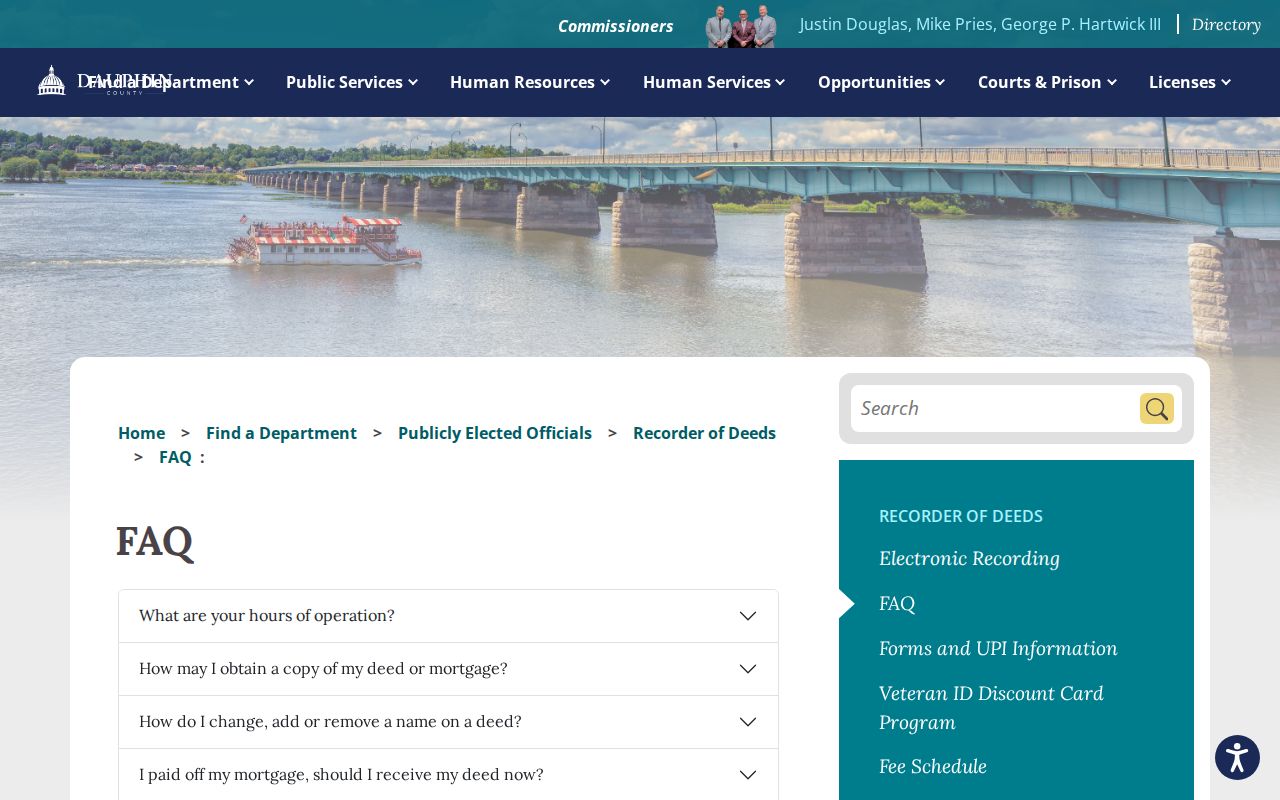Open the Public Services dropdown menu

point(352,82)
